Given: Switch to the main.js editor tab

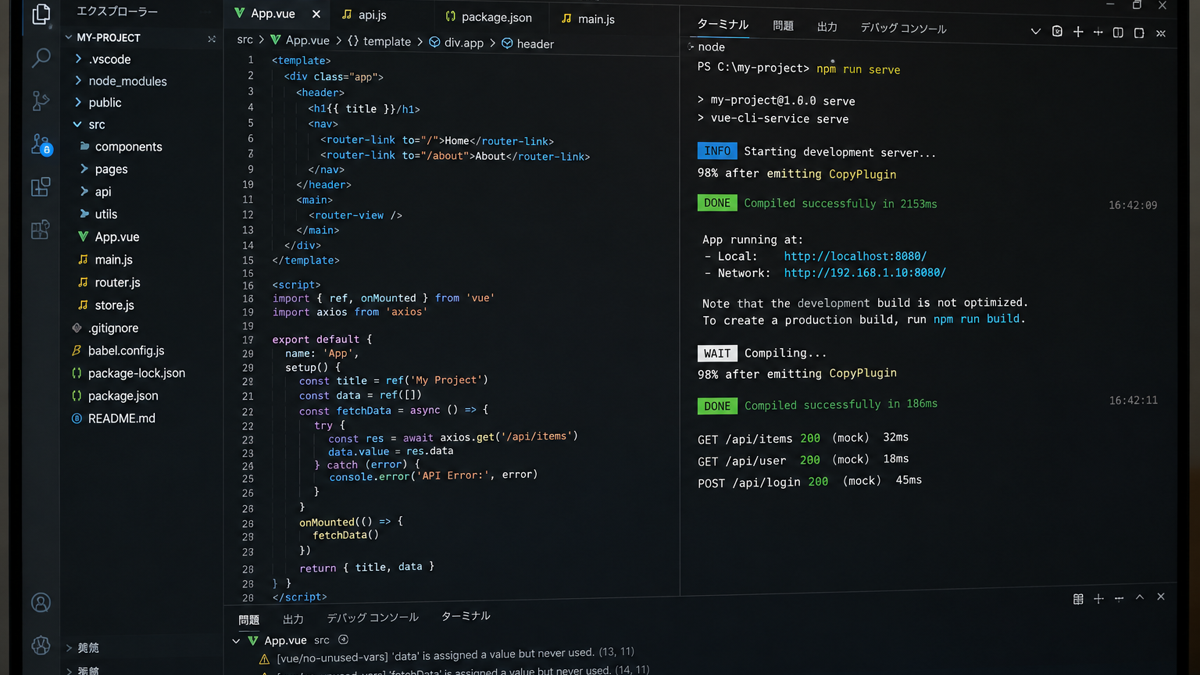Looking at the screenshot, I should pyautogui.click(x=588, y=18).
